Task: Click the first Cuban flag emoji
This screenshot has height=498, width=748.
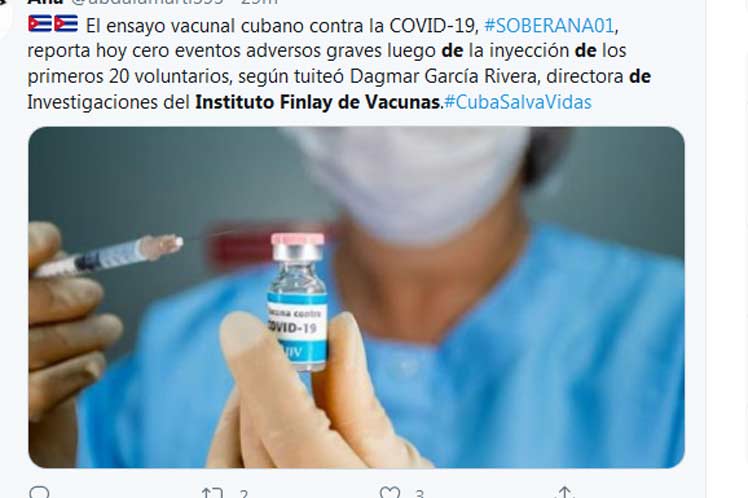Action: [40, 24]
